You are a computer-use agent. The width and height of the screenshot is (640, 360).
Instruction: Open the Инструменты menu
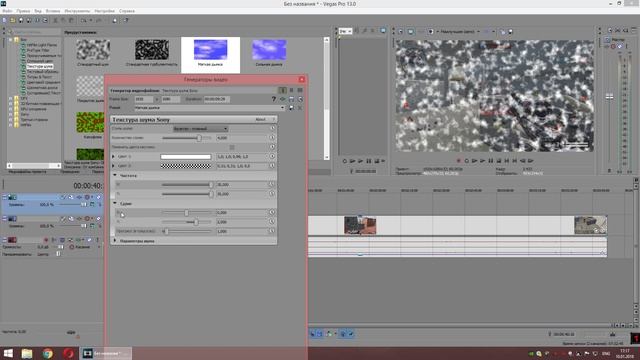pyautogui.click(x=77, y=11)
